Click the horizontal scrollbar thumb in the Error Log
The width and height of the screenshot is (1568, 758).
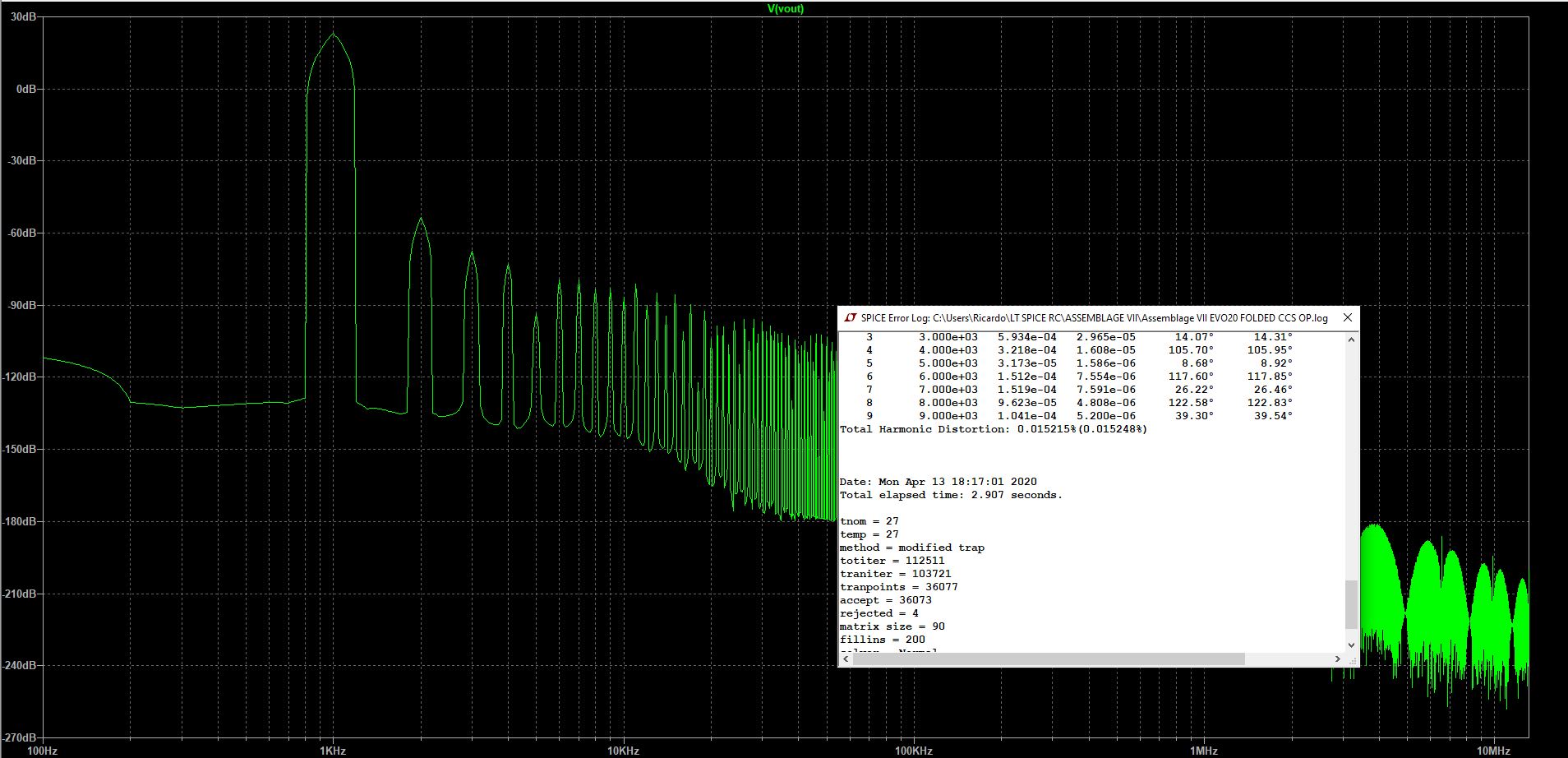pyautogui.click(x=1049, y=659)
